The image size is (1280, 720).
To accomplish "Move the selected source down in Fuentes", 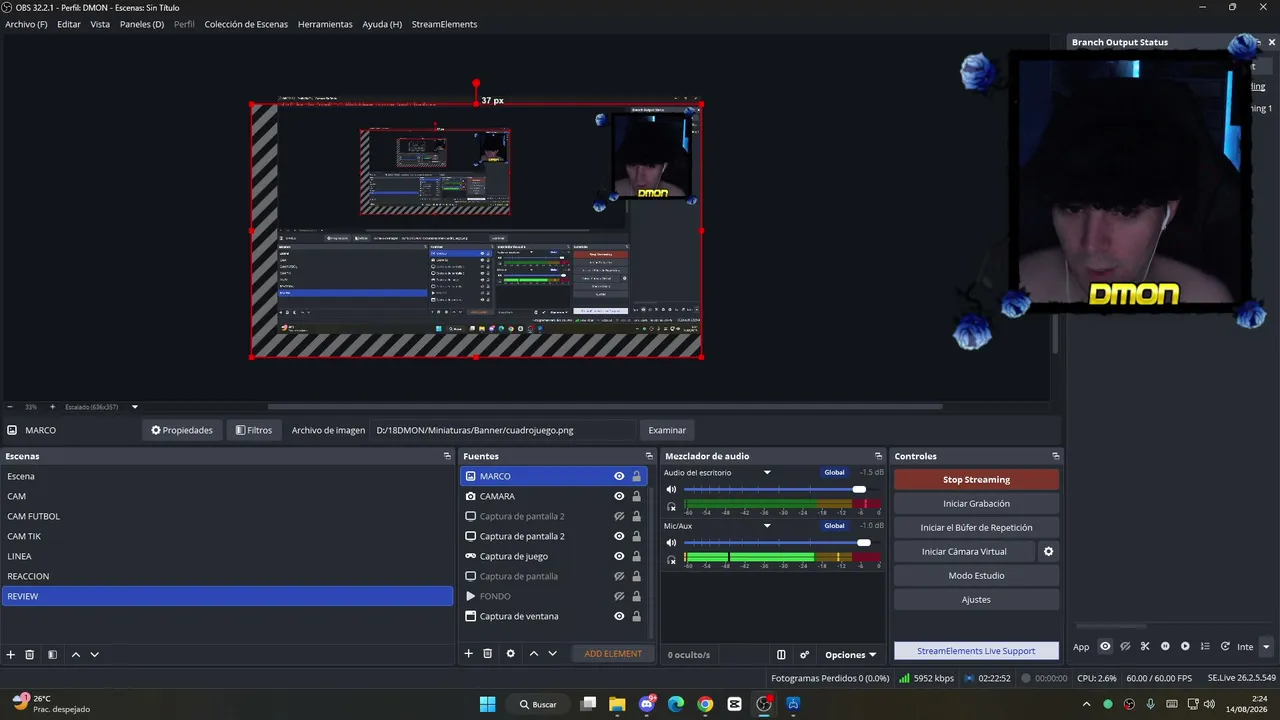I will pos(553,653).
